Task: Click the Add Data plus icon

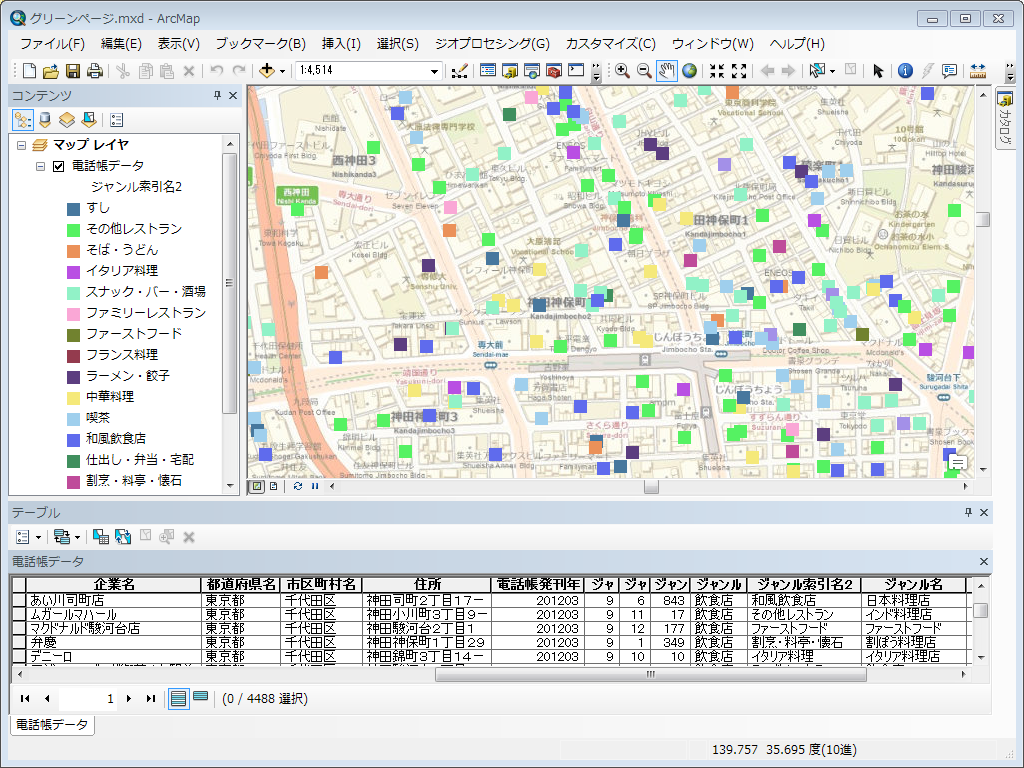Action: tap(266, 71)
